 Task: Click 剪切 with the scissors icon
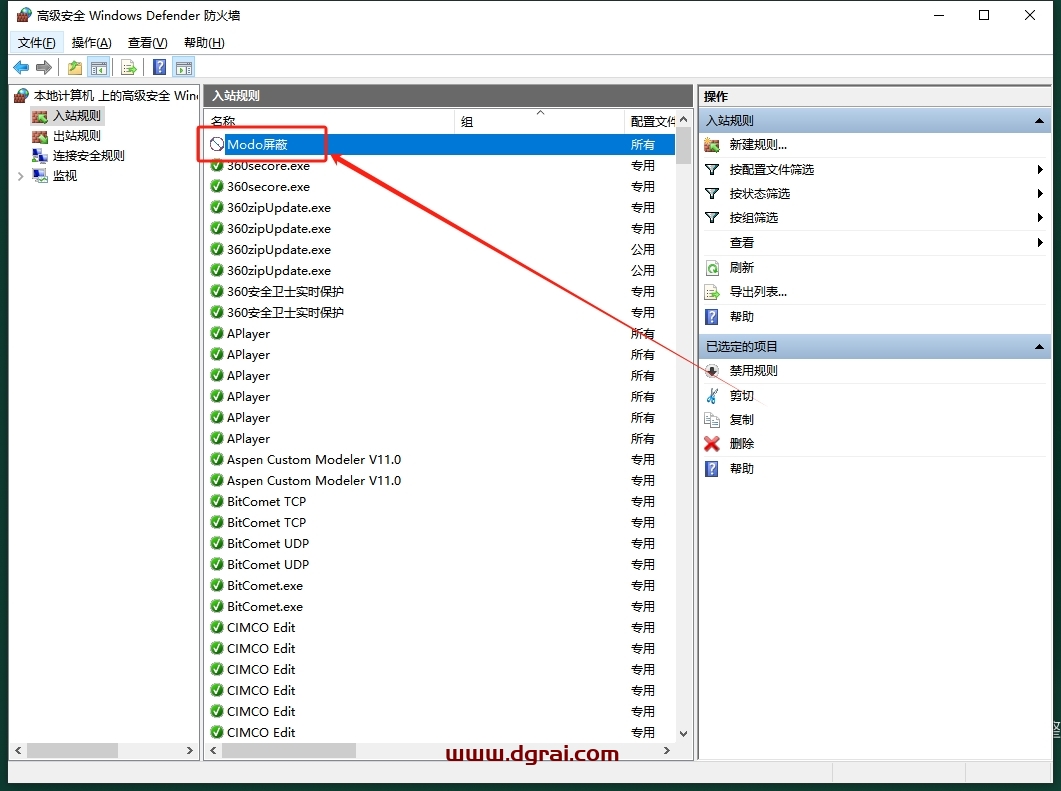[x=742, y=395]
